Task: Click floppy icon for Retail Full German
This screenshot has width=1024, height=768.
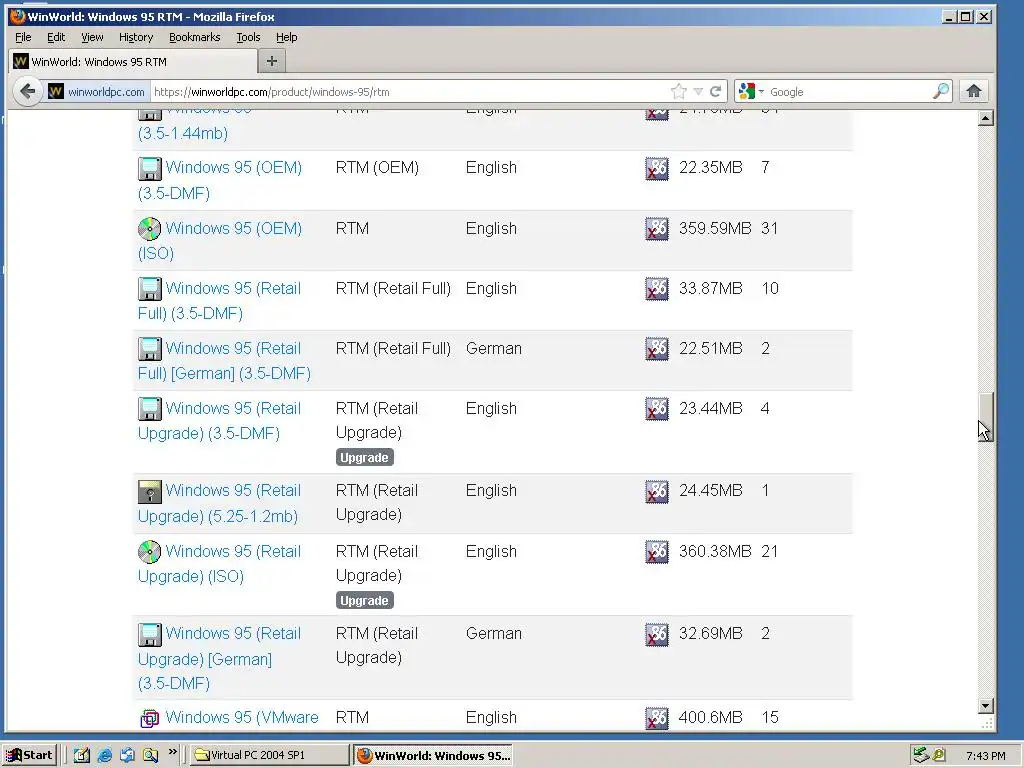Action: 150,349
